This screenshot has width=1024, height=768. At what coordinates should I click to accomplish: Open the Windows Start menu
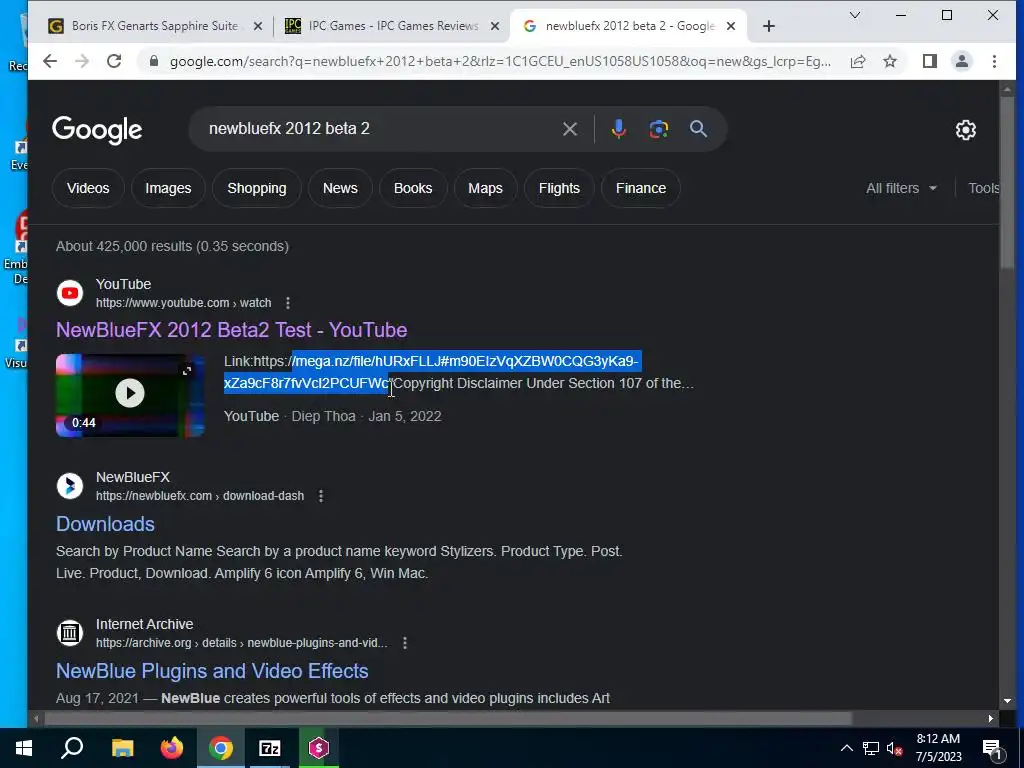pyautogui.click(x=24, y=748)
